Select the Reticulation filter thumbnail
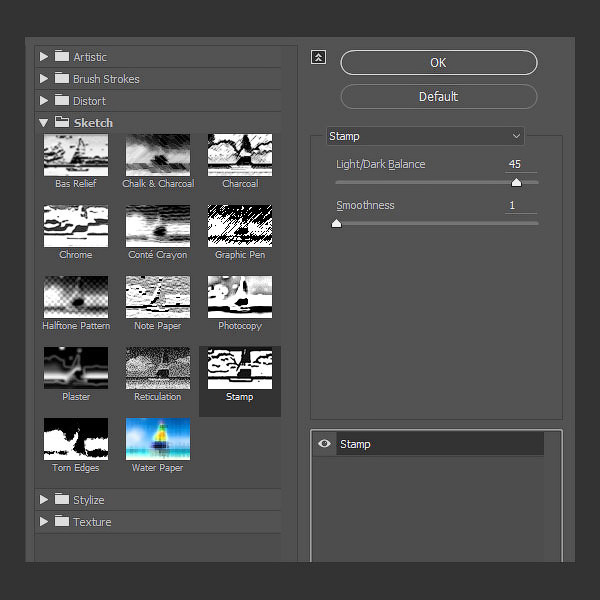 [158, 368]
